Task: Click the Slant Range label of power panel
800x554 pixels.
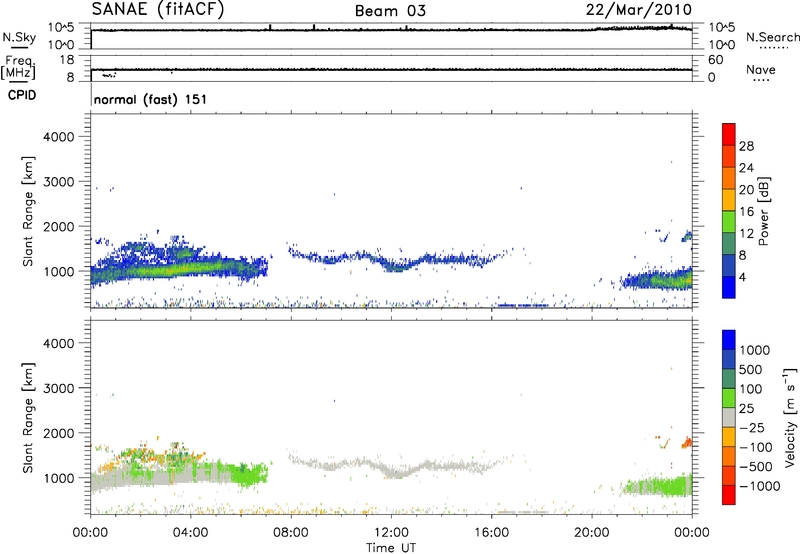Action: (x=28, y=211)
